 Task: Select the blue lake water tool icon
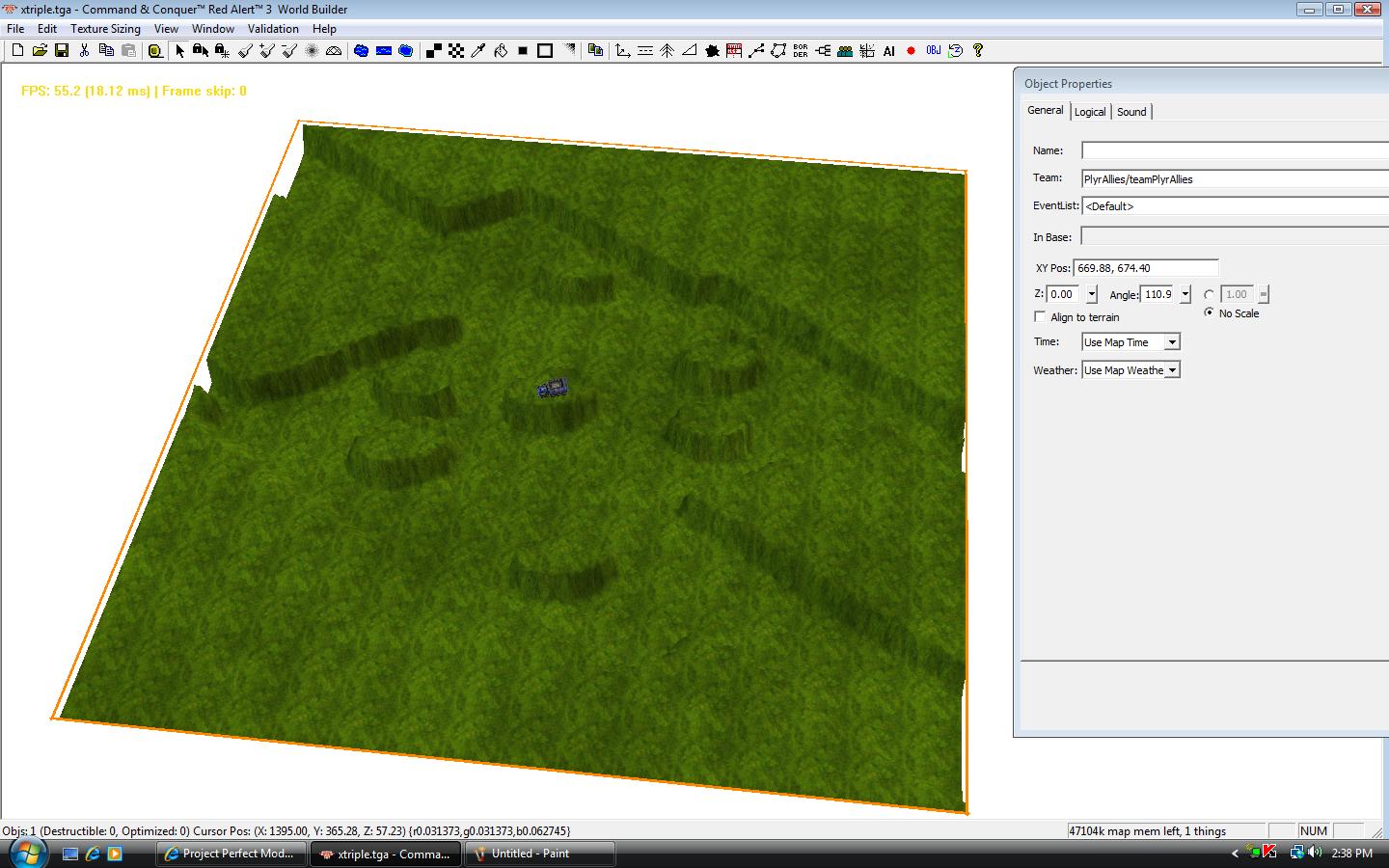click(x=361, y=50)
